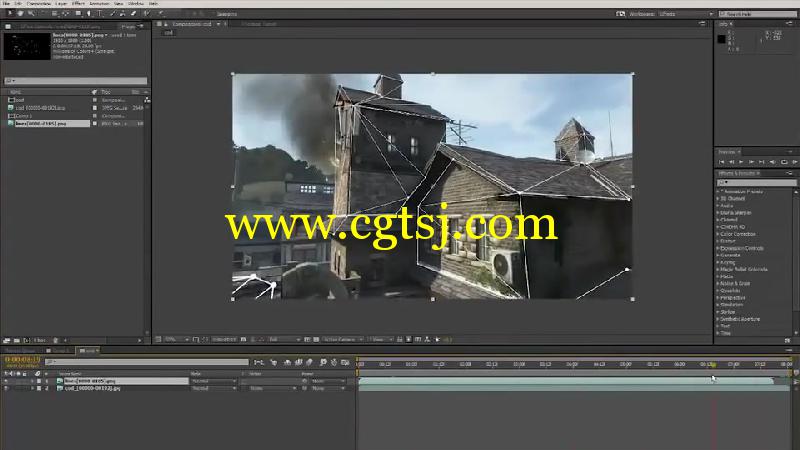Toggle viewer mask and shape path visibility
800x450 pixels.
(205, 339)
